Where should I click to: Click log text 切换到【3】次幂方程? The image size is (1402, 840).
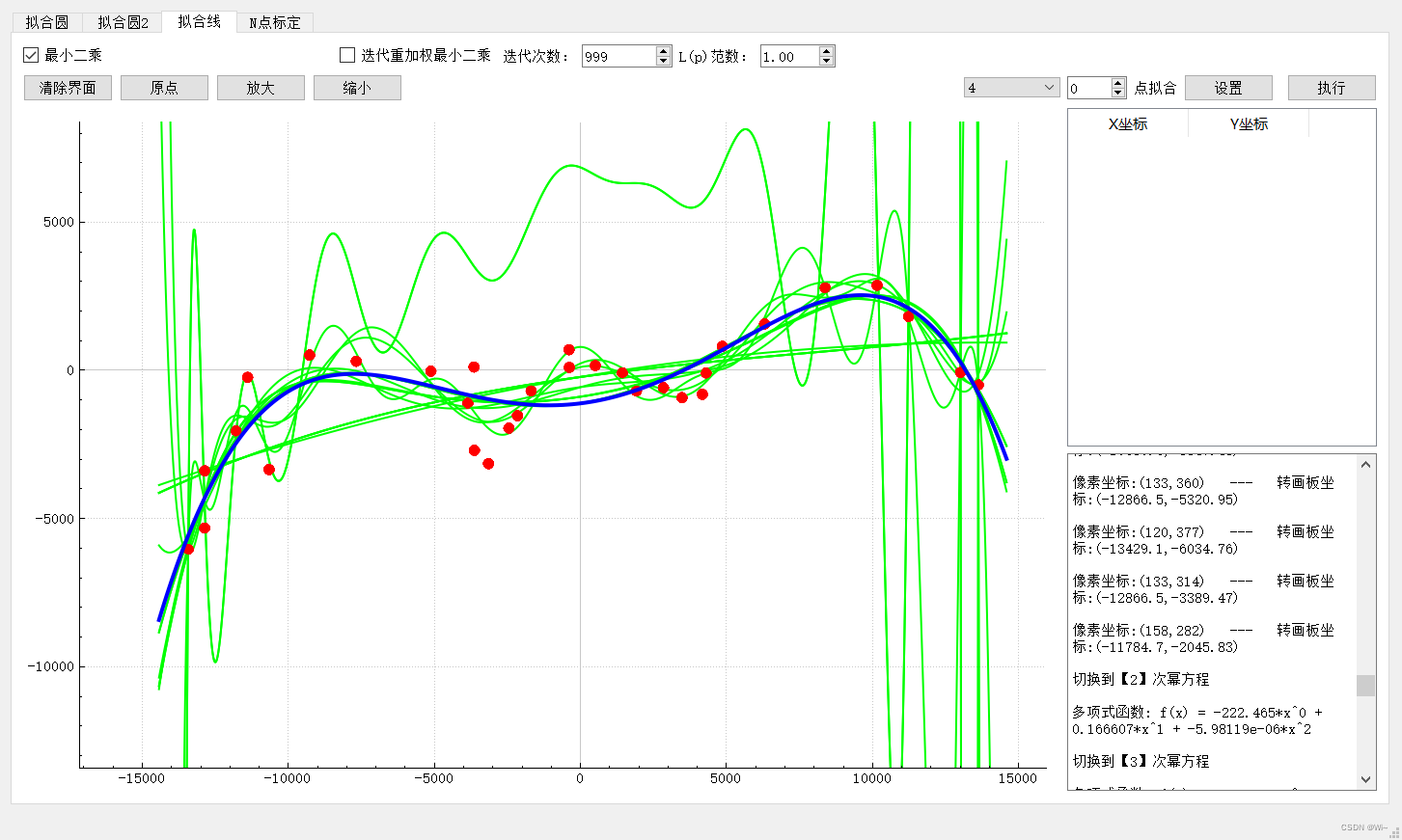point(1141,761)
